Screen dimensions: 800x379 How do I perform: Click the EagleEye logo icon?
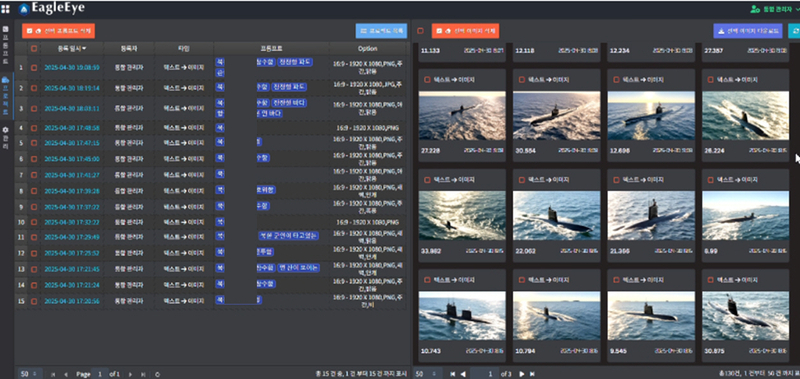point(23,9)
